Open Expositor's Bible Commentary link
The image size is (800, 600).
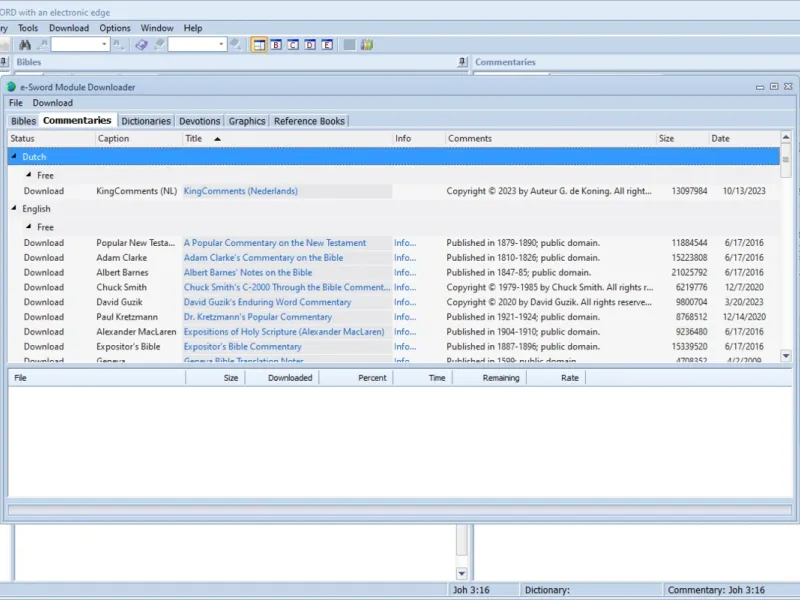pyautogui.click(x=242, y=346)
